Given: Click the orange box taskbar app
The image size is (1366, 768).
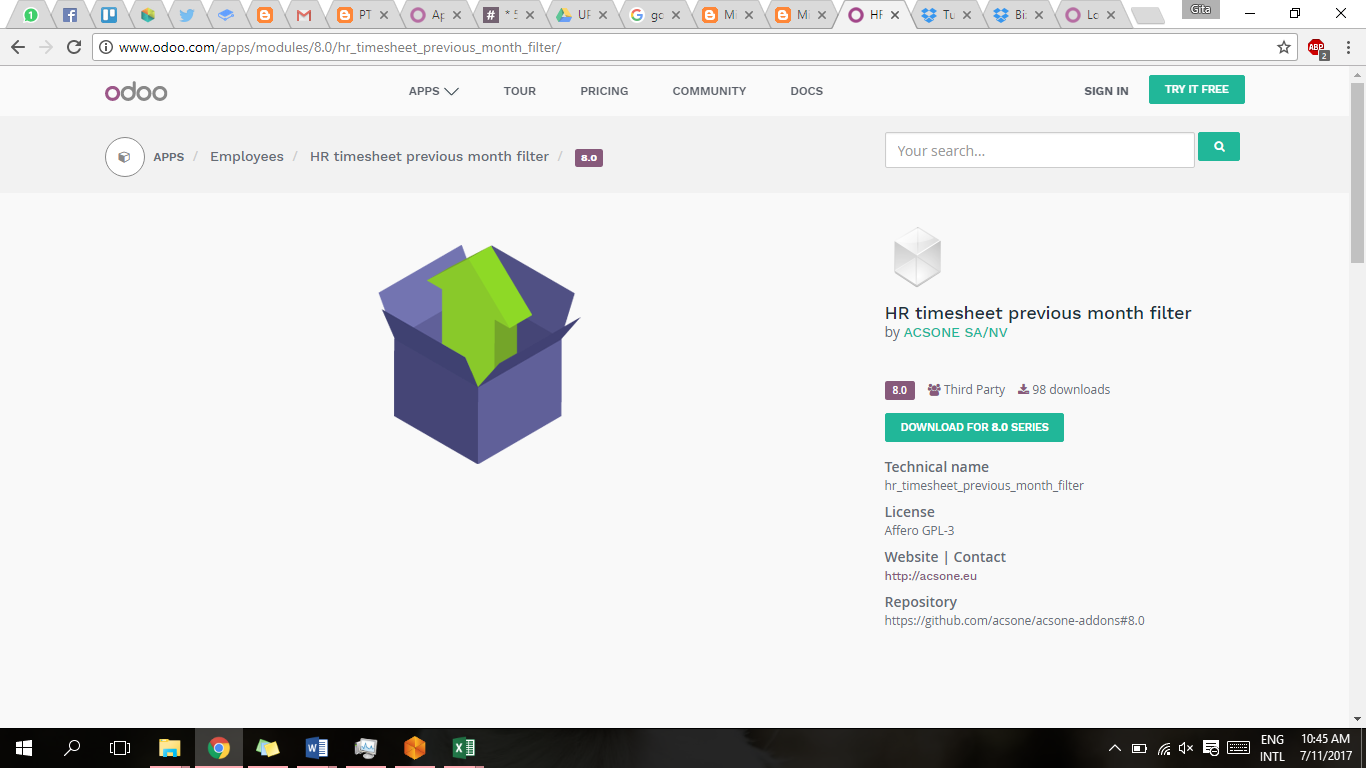Looking at the screenshot, I should click(x=414, y=748).
